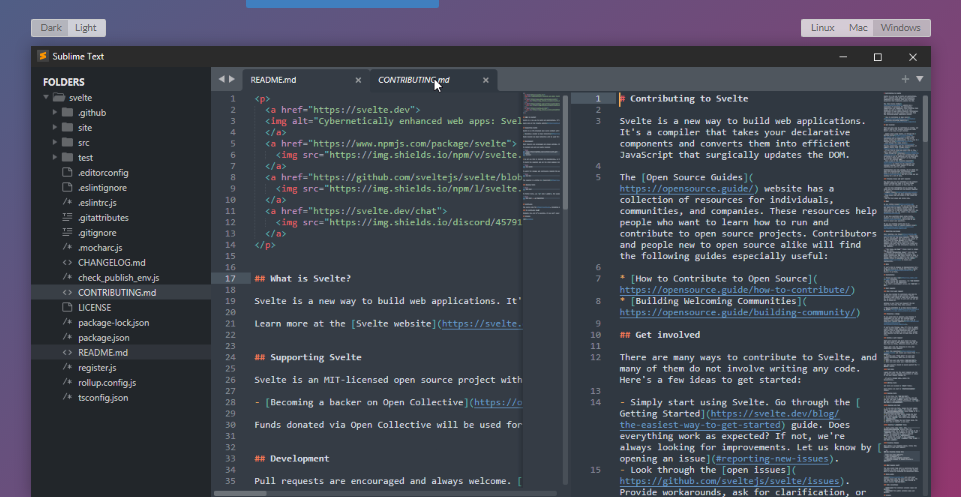Switch to Linux platform view
Screen dimensions: 961x497
(x=822, y=28)
